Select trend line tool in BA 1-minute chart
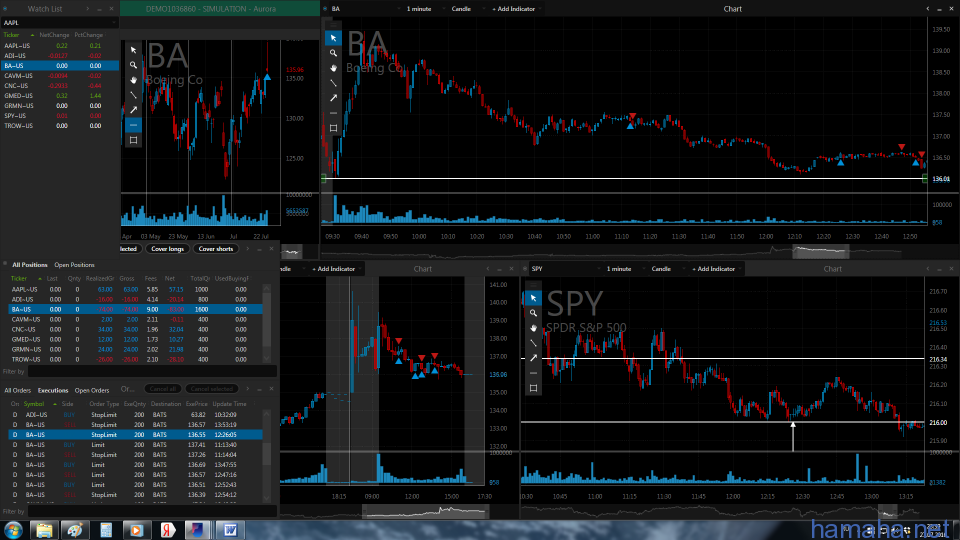Viewport: 960px width, 540px height. click(x=333, y=83)
